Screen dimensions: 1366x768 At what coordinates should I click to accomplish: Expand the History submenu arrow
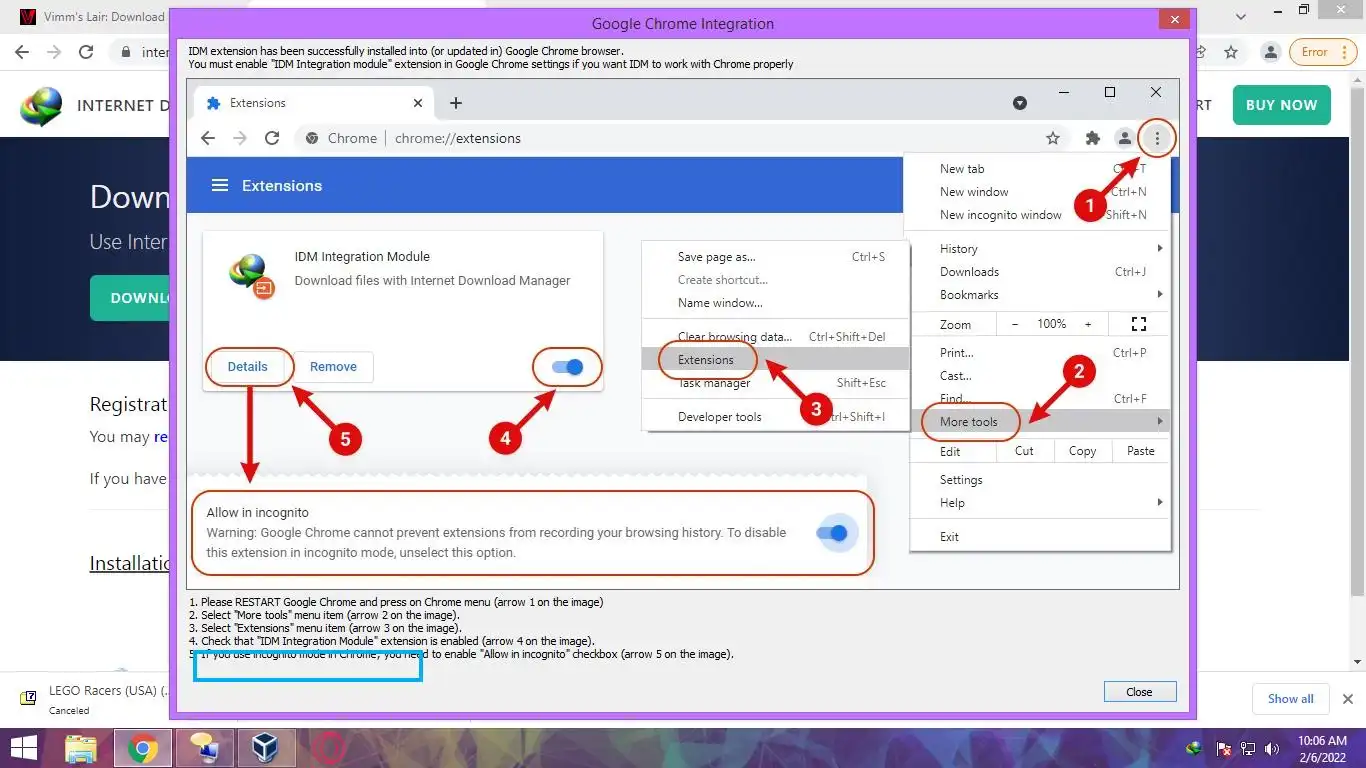tap(1160, 248)
